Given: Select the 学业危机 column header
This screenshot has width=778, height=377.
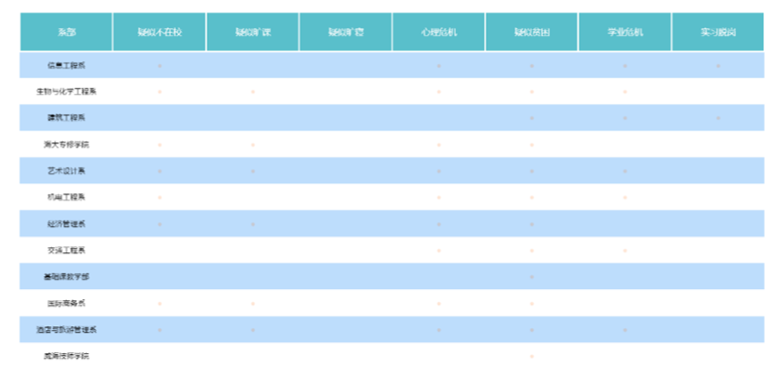Looking at the screenshot, I should point(625,32).
